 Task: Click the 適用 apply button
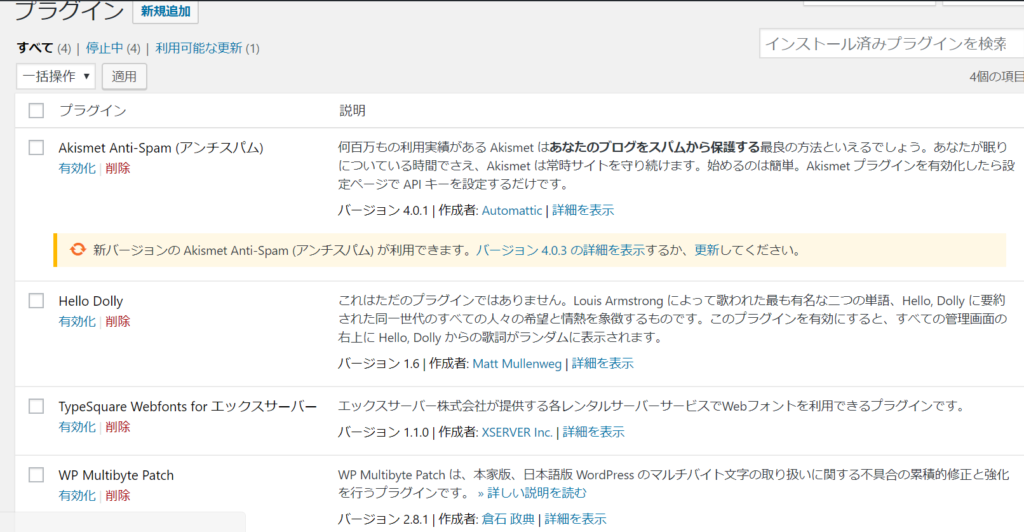124,76
